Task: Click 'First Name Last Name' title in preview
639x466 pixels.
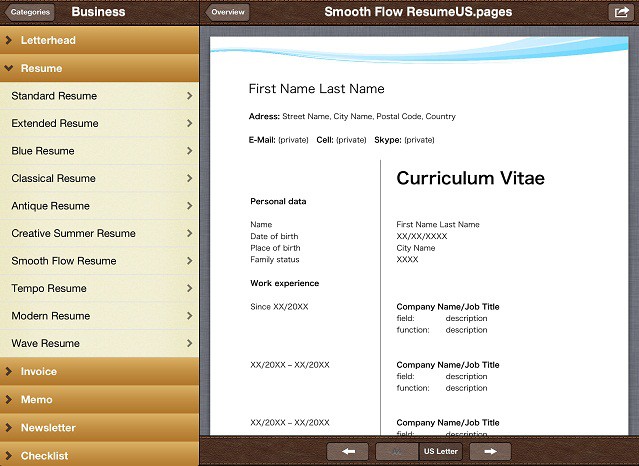Action: click(x=317, y=88)
